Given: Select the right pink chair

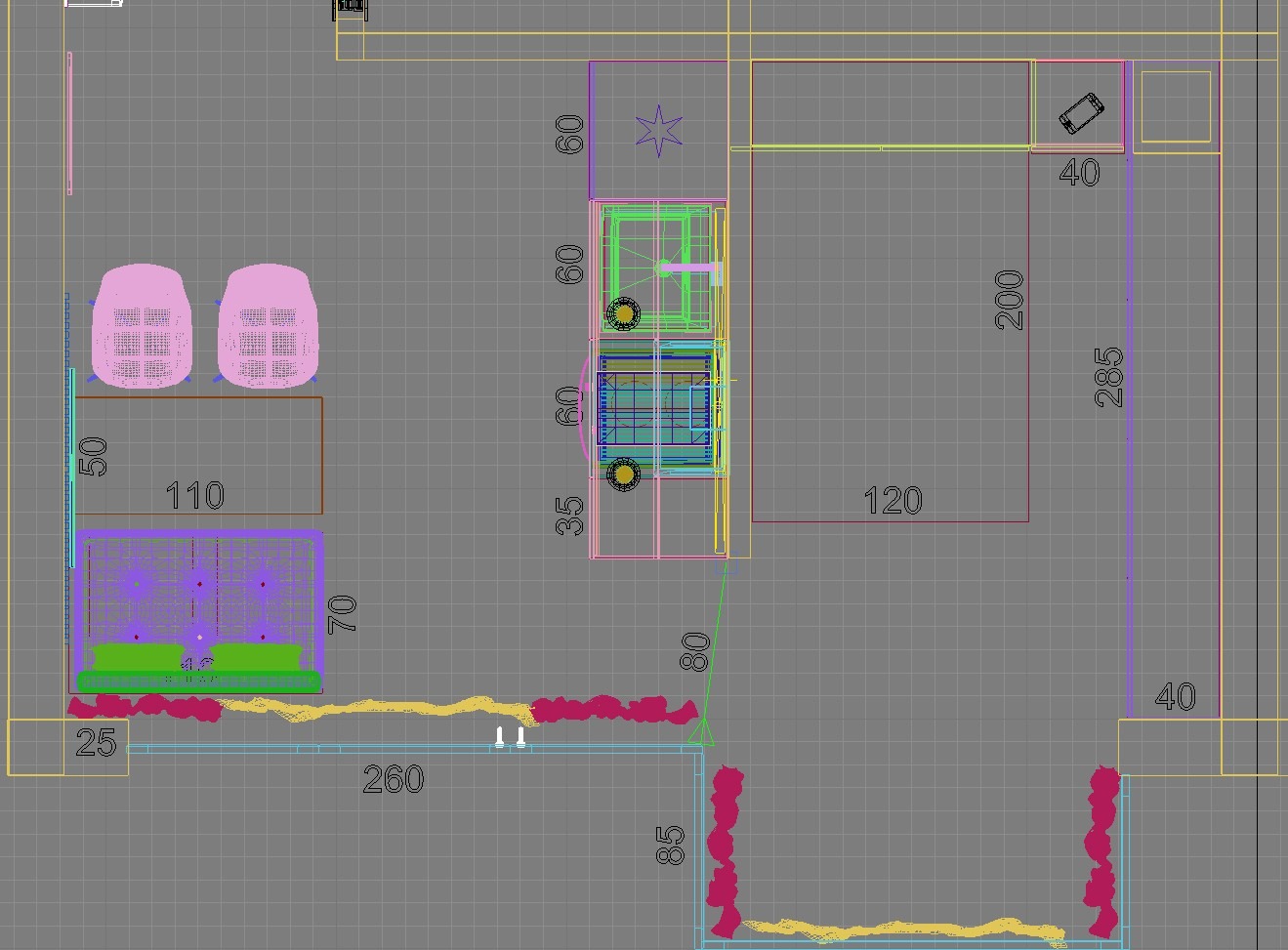Looking at the screenshot, I should click(x=269, y=326).
